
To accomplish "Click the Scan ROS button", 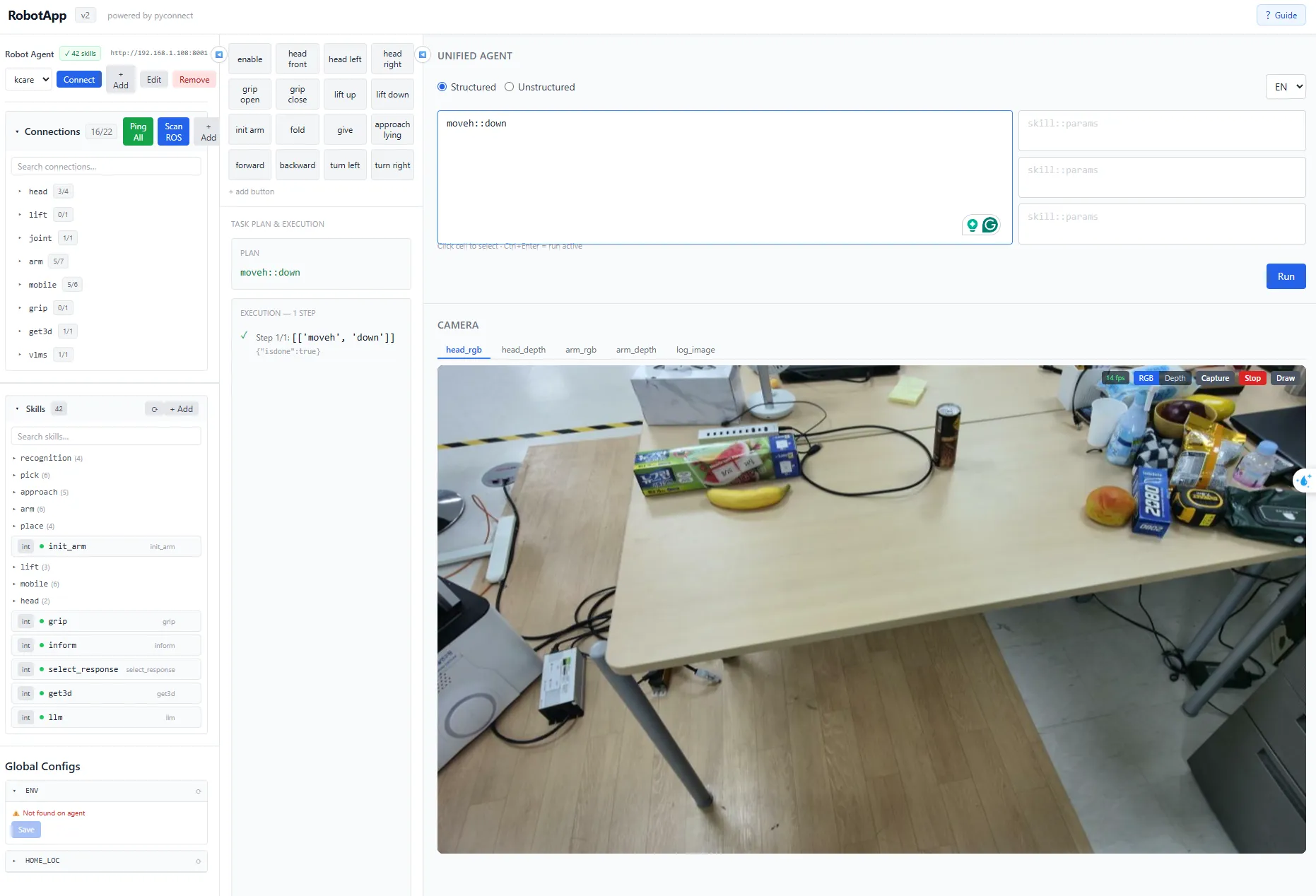I will point(174,132).
